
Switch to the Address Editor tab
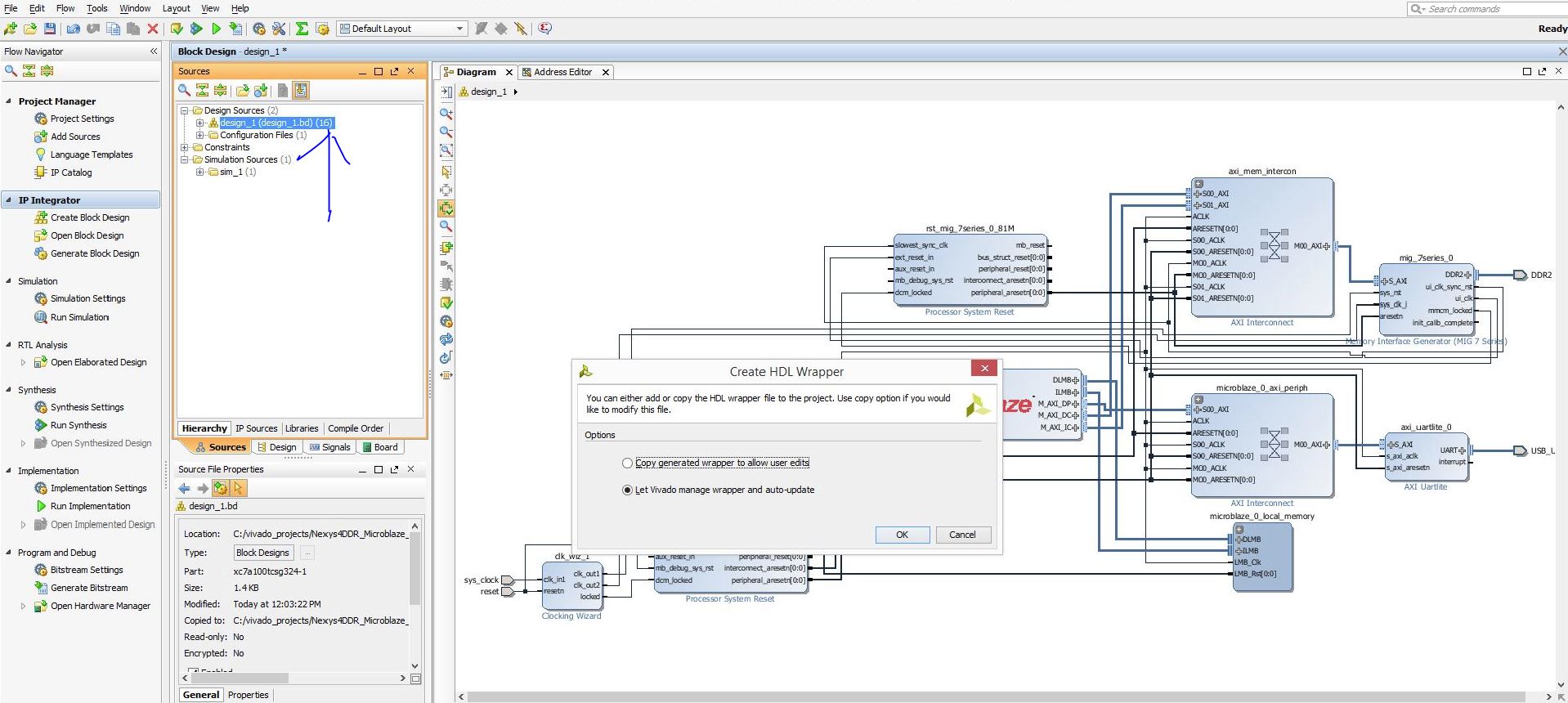pos(563,72)
